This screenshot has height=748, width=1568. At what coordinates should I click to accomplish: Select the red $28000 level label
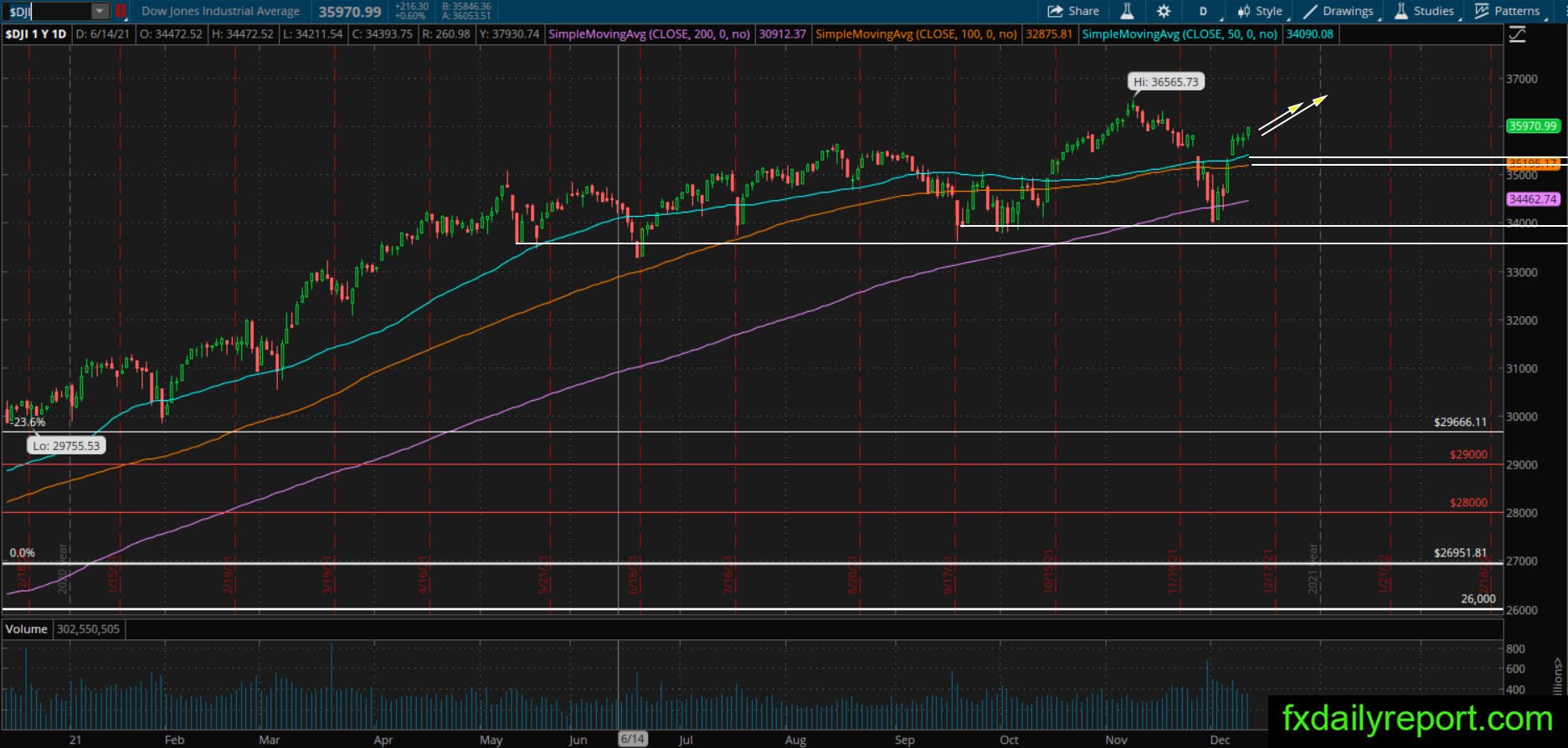pos(1468,503)
